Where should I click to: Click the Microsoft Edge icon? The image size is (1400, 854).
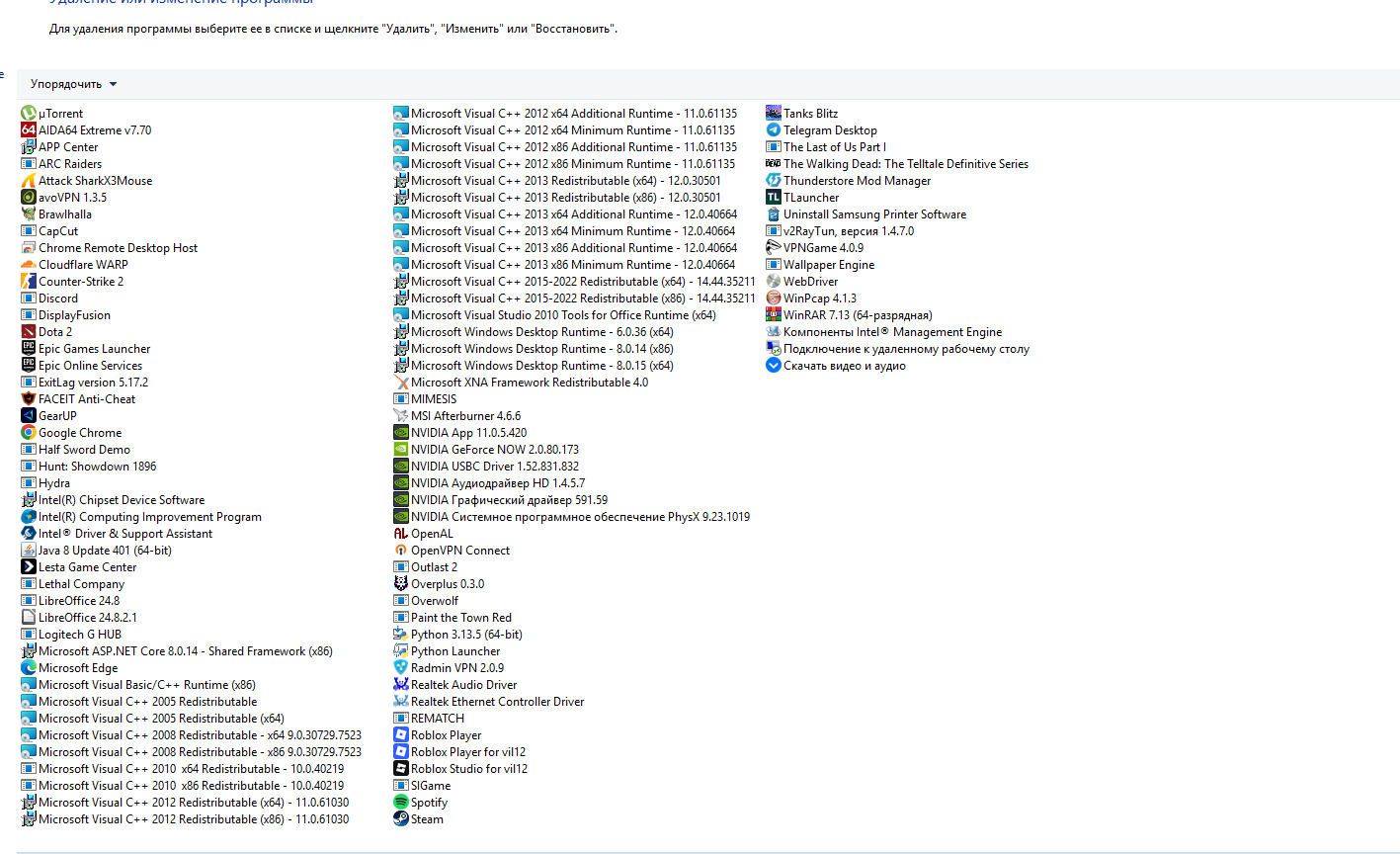29,668
